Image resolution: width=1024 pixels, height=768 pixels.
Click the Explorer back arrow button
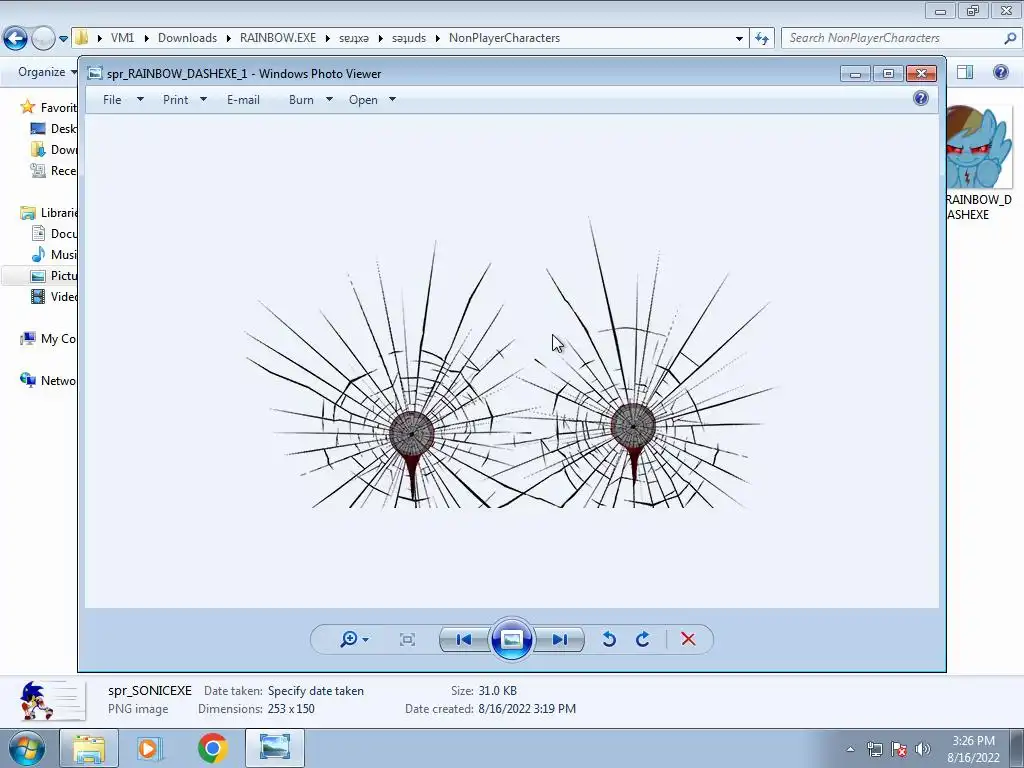coord(15,38)
